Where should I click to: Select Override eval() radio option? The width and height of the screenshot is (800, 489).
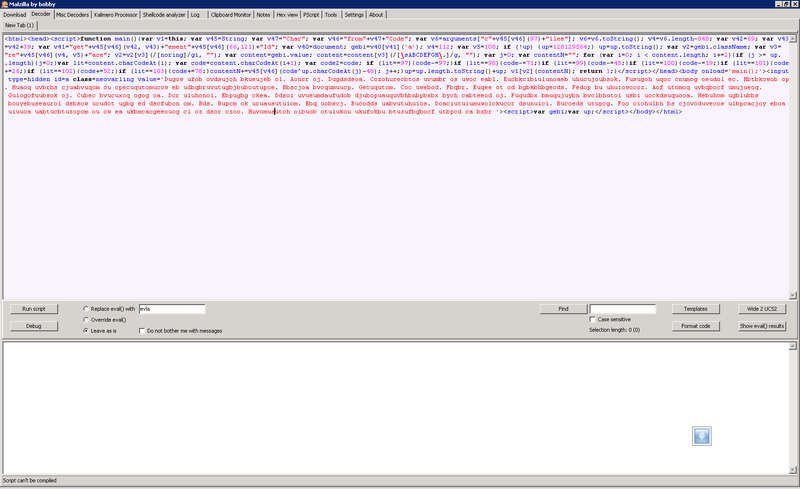[x=86, y=320]
